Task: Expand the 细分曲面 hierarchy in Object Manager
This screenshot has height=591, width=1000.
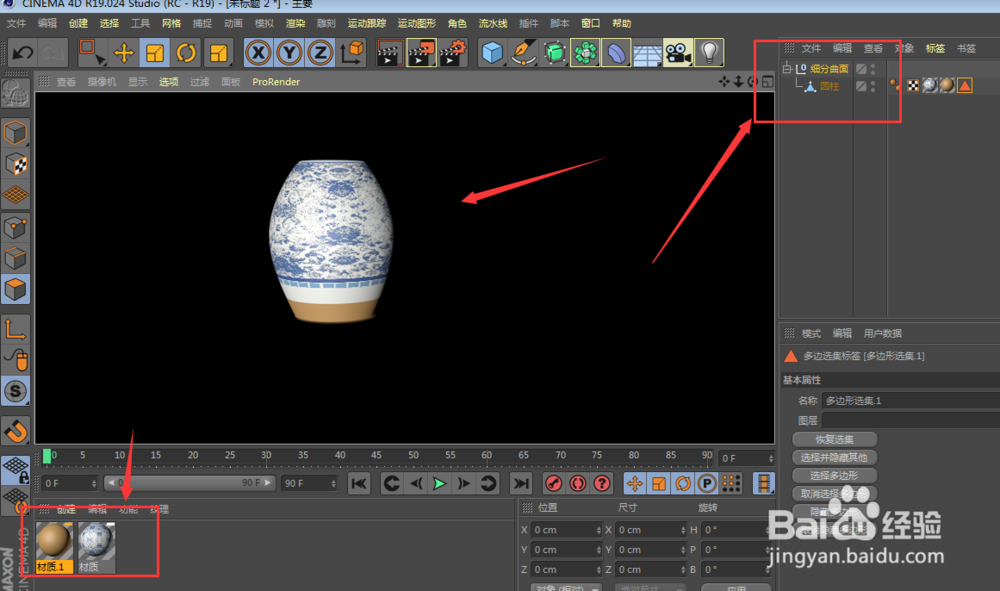Action: pyautogui.click(x=788, y=68)
